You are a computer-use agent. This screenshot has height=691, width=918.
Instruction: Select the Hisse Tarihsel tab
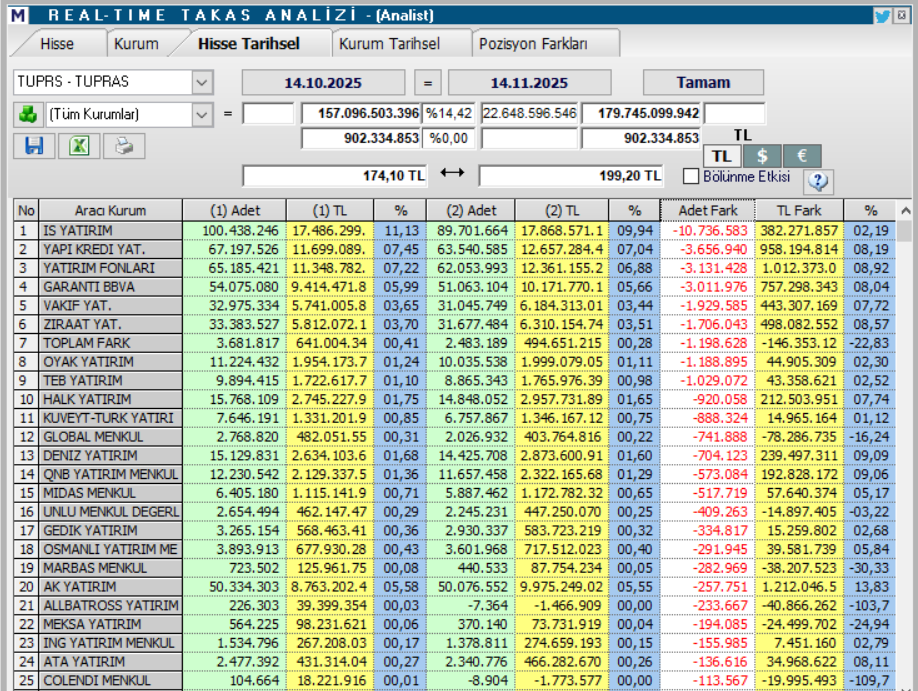coord(249,44)
